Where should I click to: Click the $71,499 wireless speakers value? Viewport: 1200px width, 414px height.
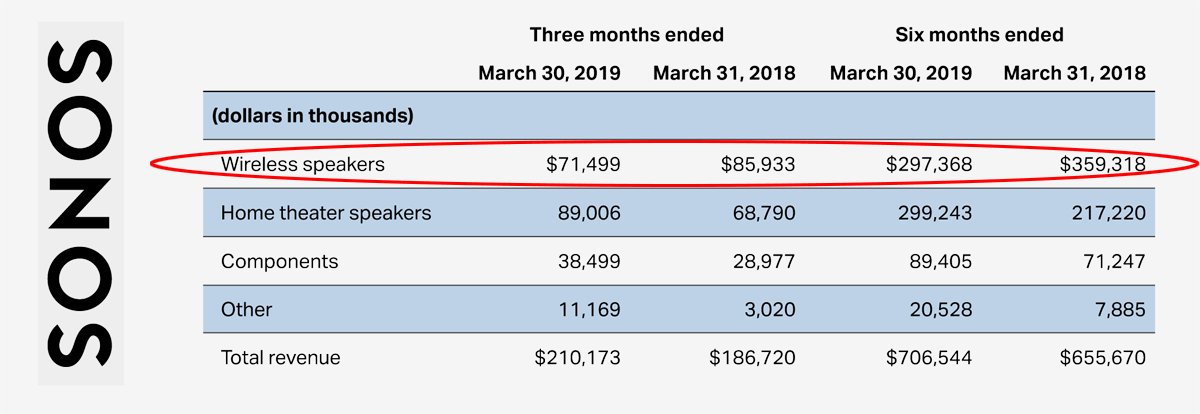583,165
